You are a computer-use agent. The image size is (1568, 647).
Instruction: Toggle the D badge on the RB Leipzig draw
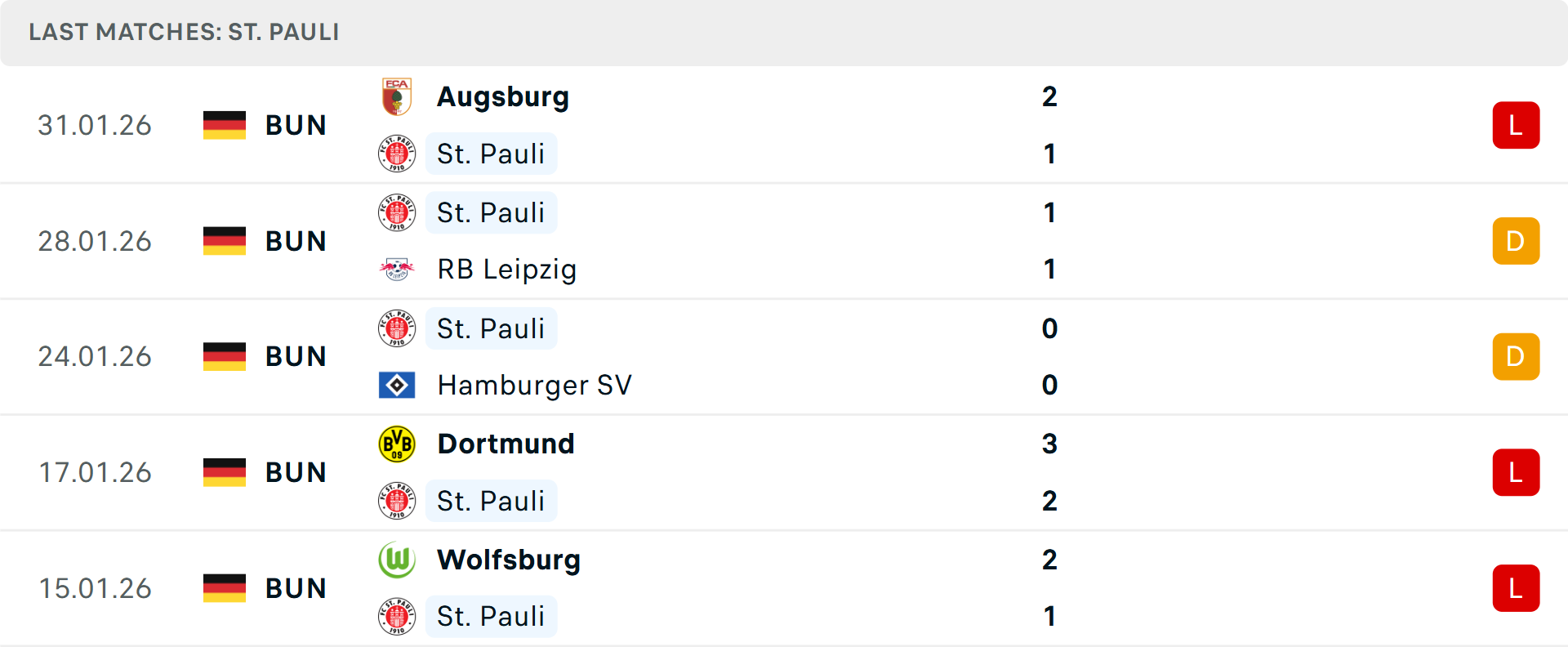pyautogui.click(x=1517, y=241)
